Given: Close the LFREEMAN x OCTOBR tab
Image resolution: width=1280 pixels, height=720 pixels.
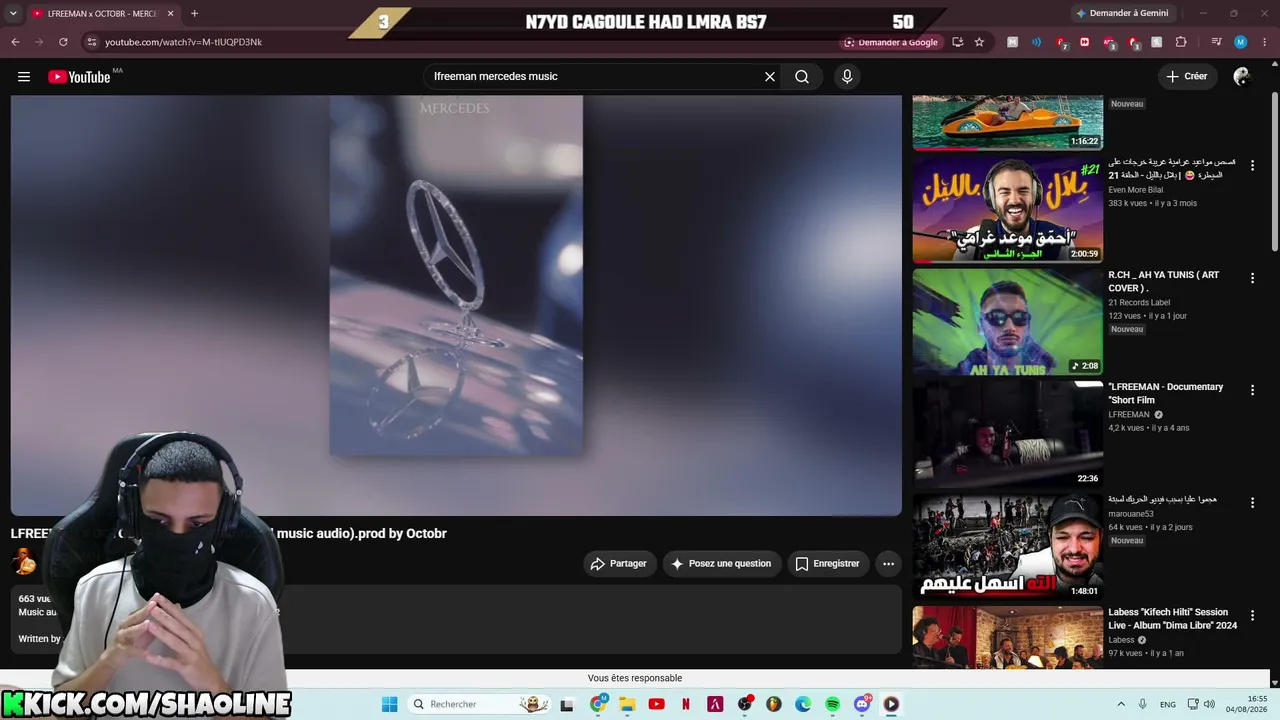Looking at the screenshot, I should coord(171,14).
